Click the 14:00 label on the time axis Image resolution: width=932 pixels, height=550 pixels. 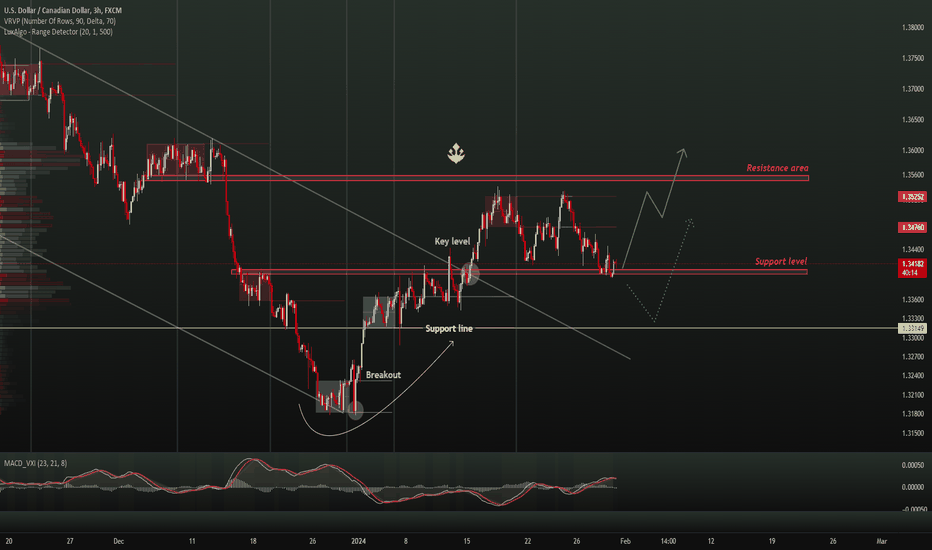[x=668, y=542]
